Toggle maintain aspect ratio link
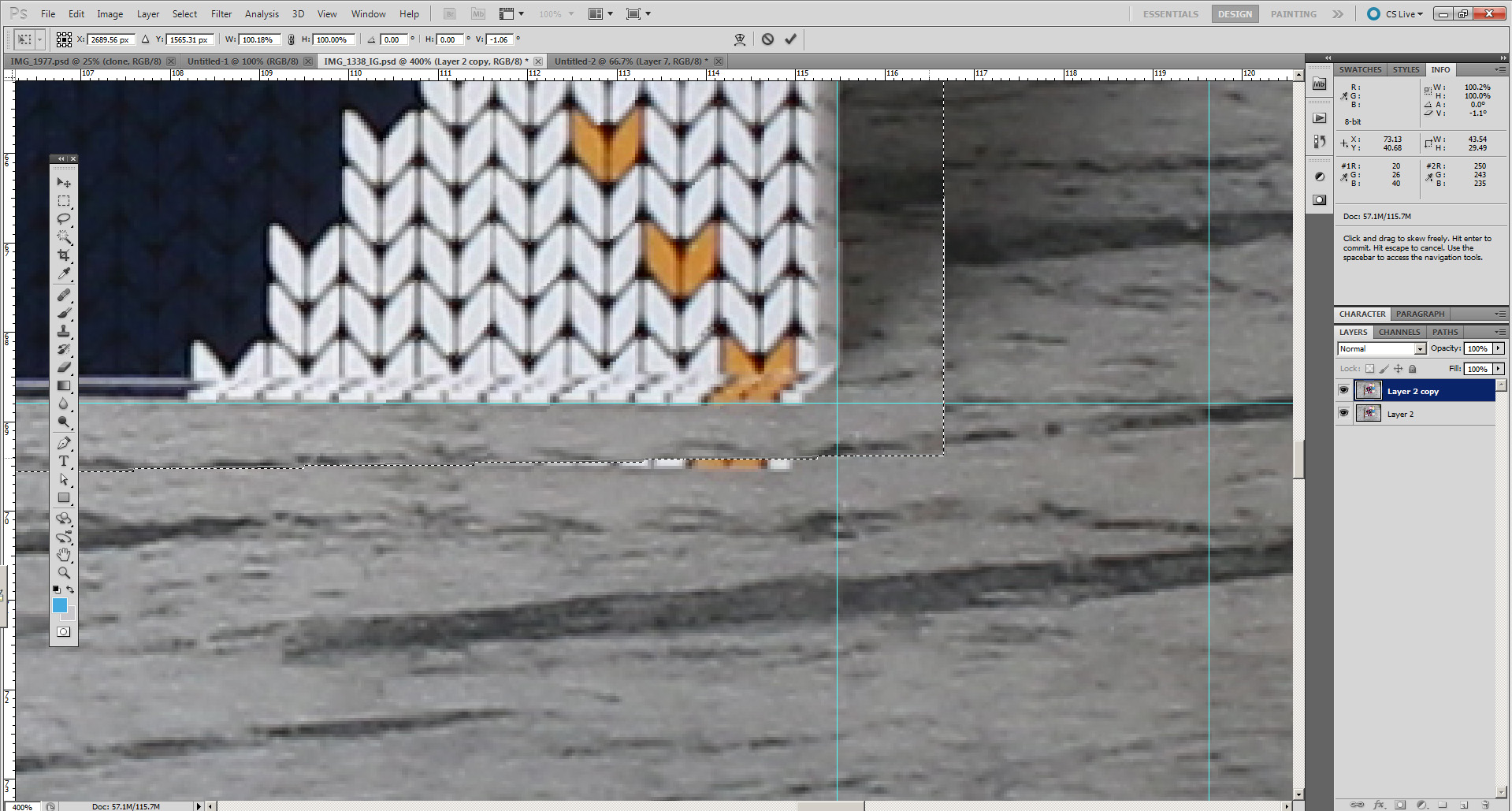Screen dimensions: 1512x811 point(292,39)
